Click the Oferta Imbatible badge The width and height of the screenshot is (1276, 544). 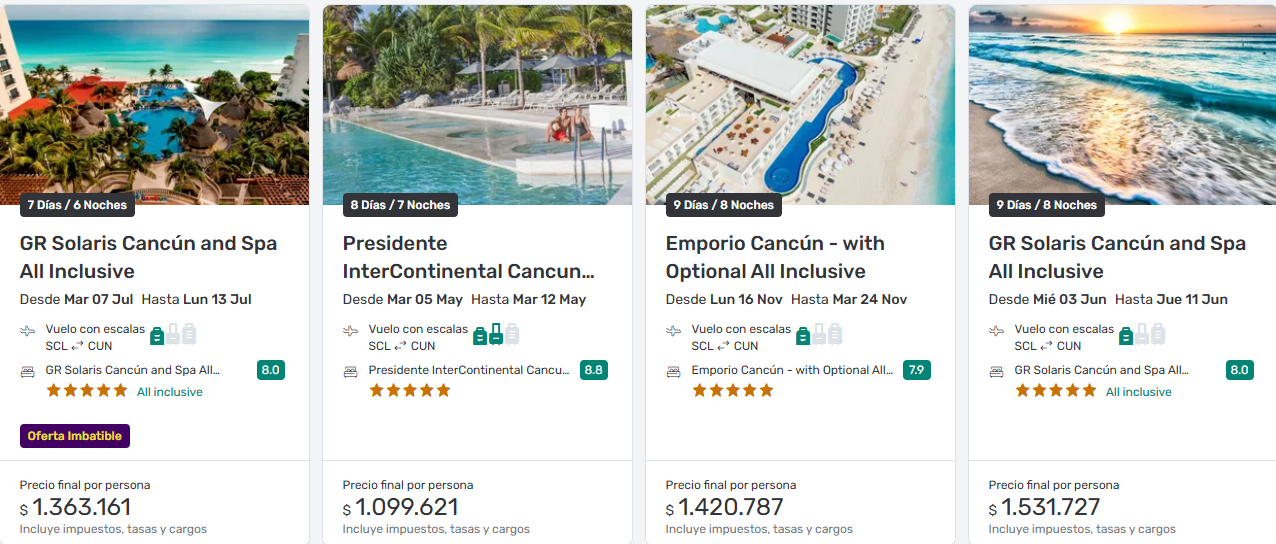point(75,436)
